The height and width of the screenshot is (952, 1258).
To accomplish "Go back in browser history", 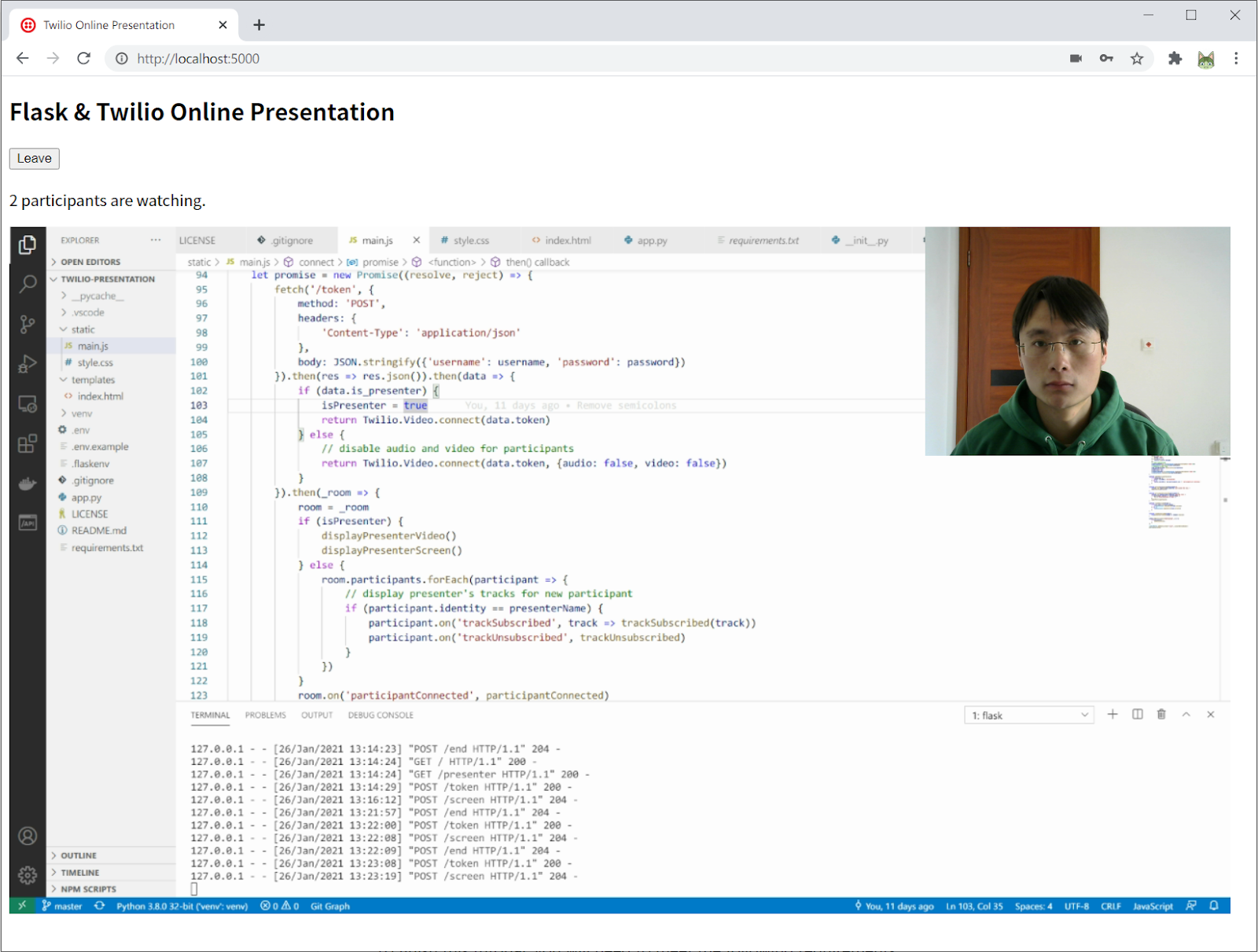I will click(x=22, y=58).
